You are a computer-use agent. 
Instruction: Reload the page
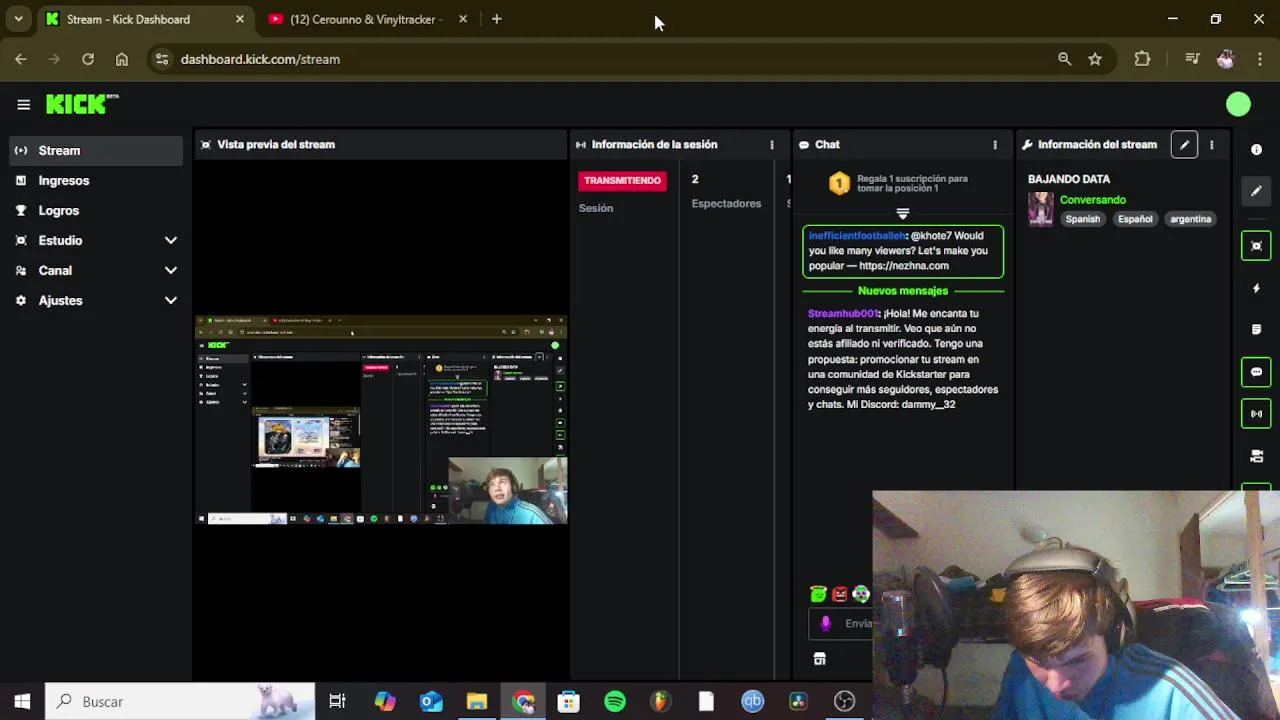88,59
